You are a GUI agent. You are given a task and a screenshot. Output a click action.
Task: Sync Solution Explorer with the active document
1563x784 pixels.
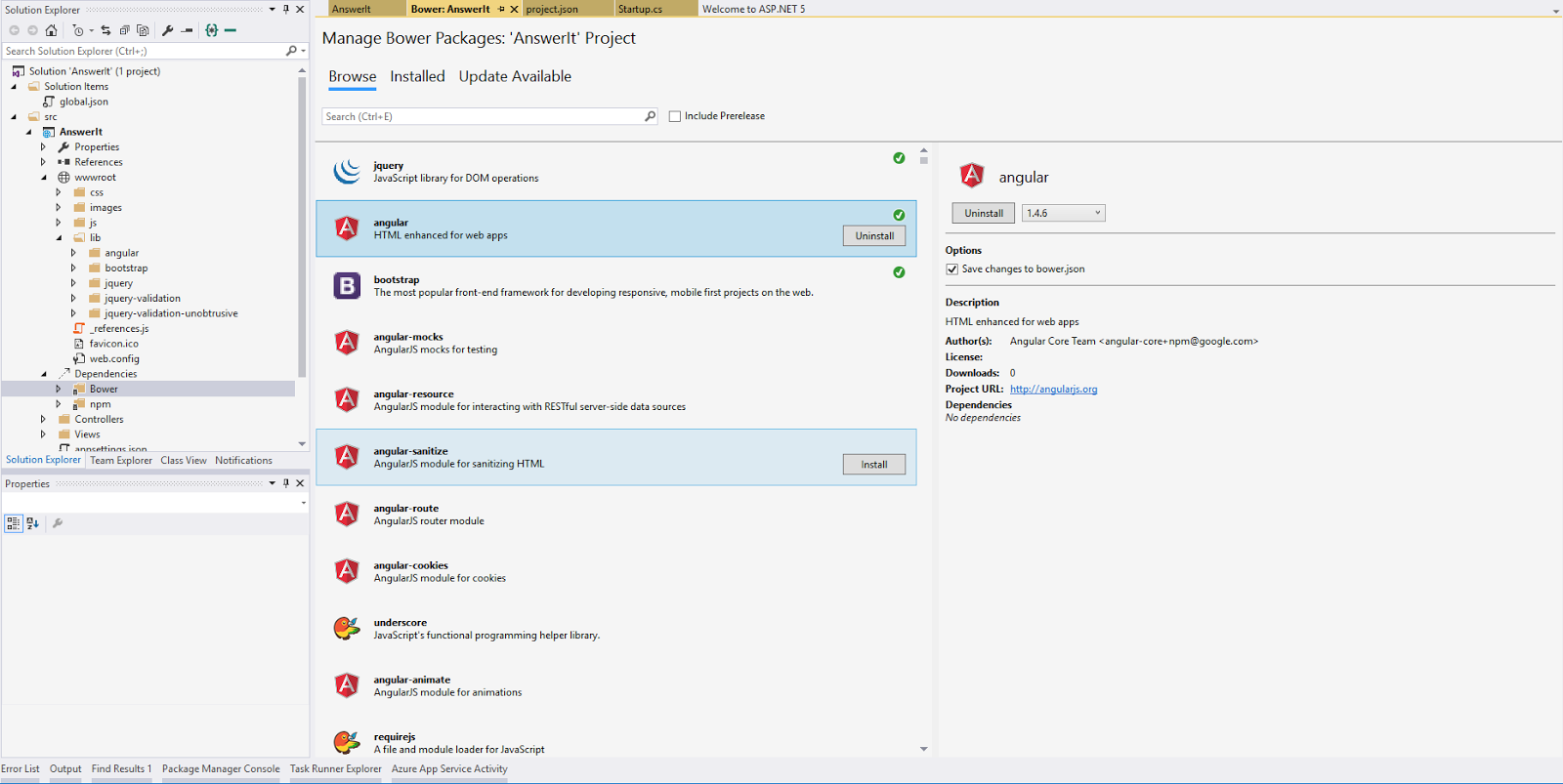coord(106,30)
